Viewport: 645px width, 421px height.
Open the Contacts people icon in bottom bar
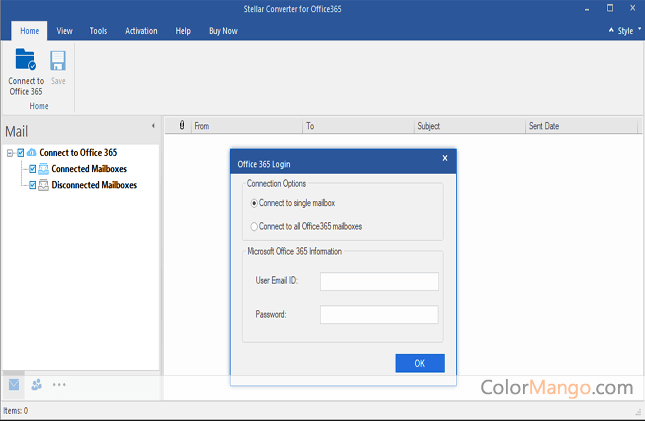coord(36,384)
